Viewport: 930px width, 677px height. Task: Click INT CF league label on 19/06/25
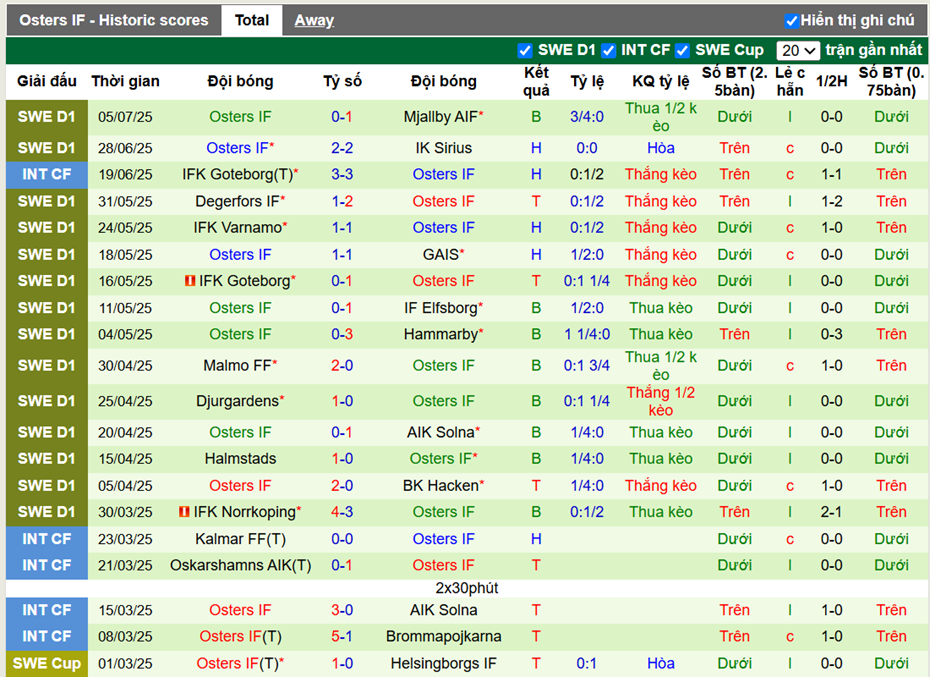(47, 174)
